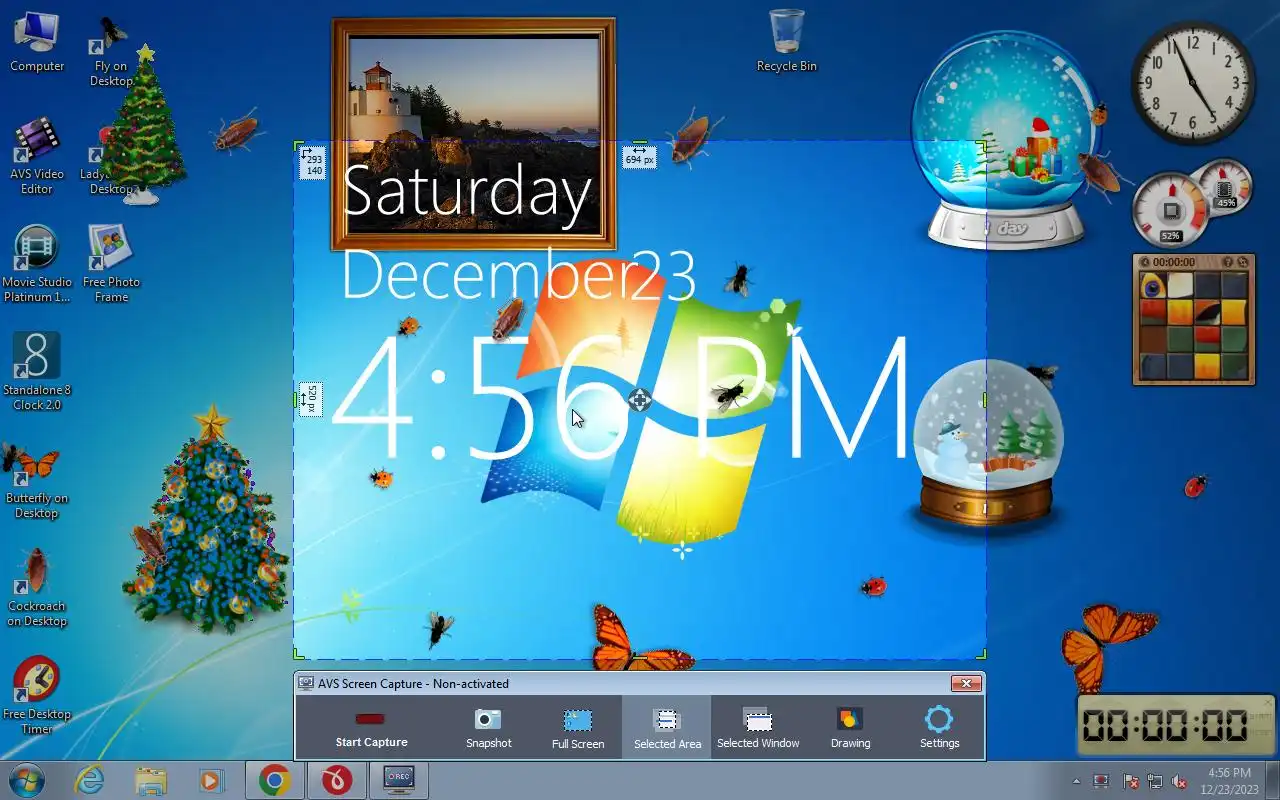Open the Computer desktop icon
The height and width of the screenshot is (800, 1280).
(x=37, y=42)
